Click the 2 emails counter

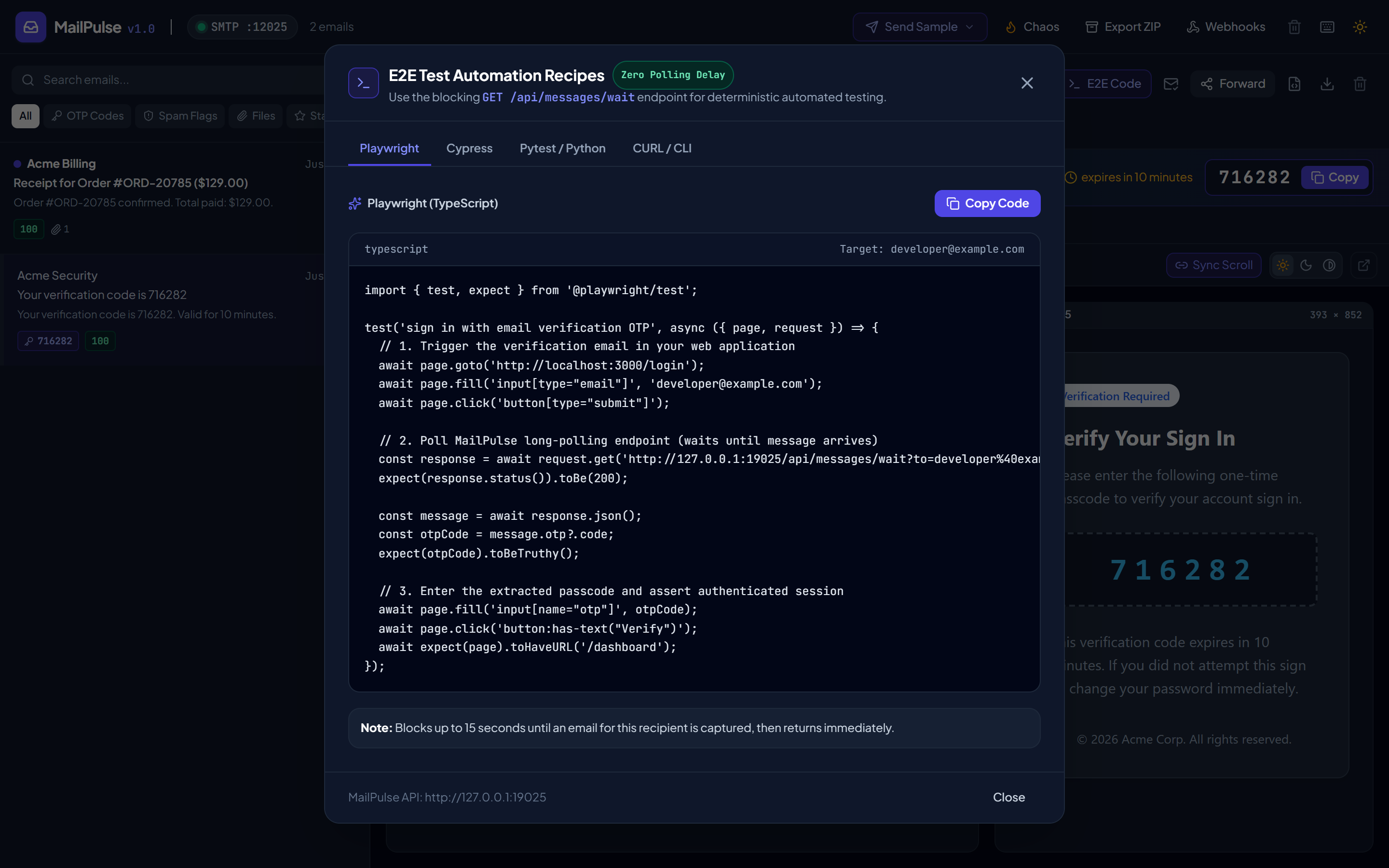pyautogui.click(x=331, y=27)
